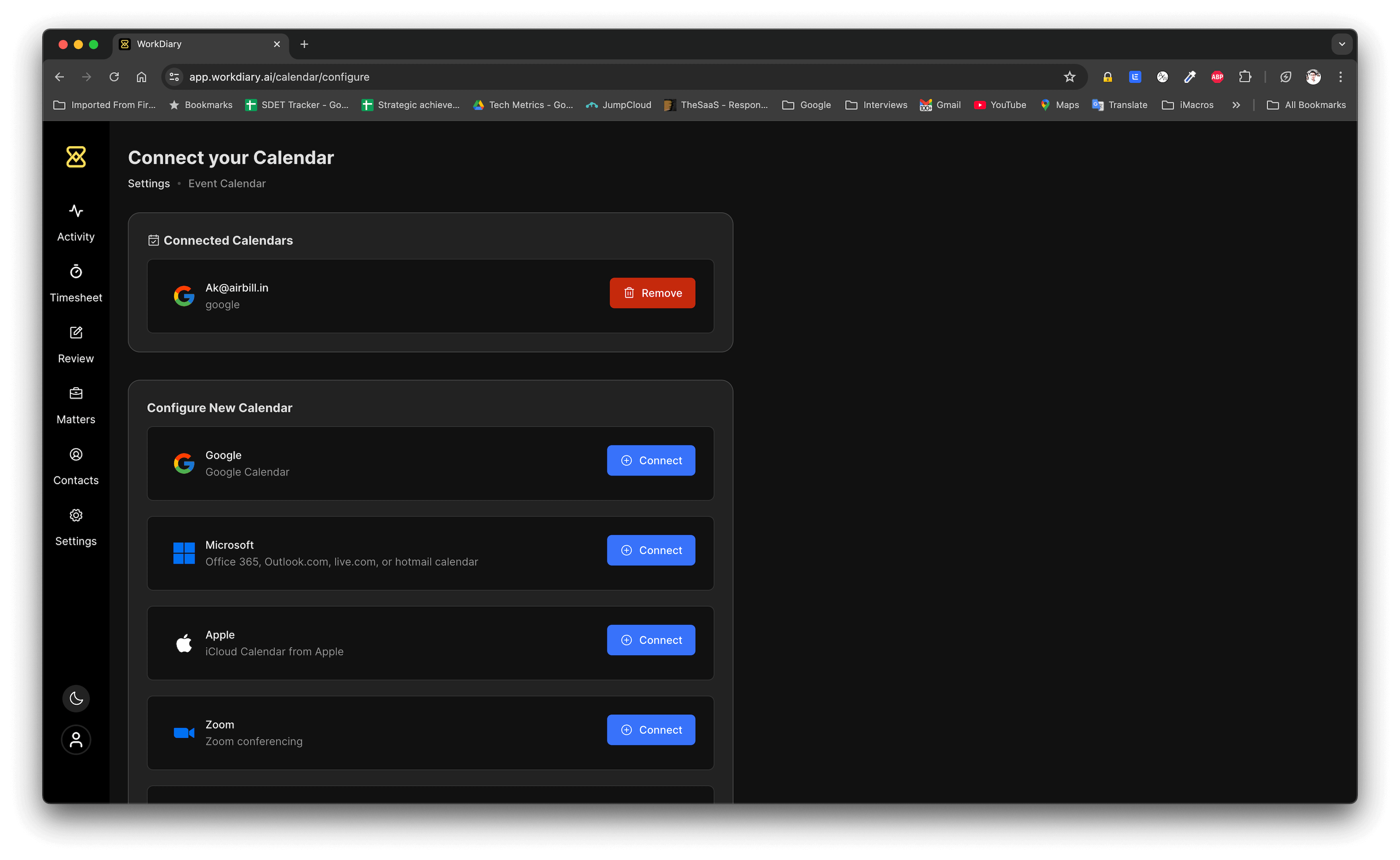Open the Matters section

76,406
